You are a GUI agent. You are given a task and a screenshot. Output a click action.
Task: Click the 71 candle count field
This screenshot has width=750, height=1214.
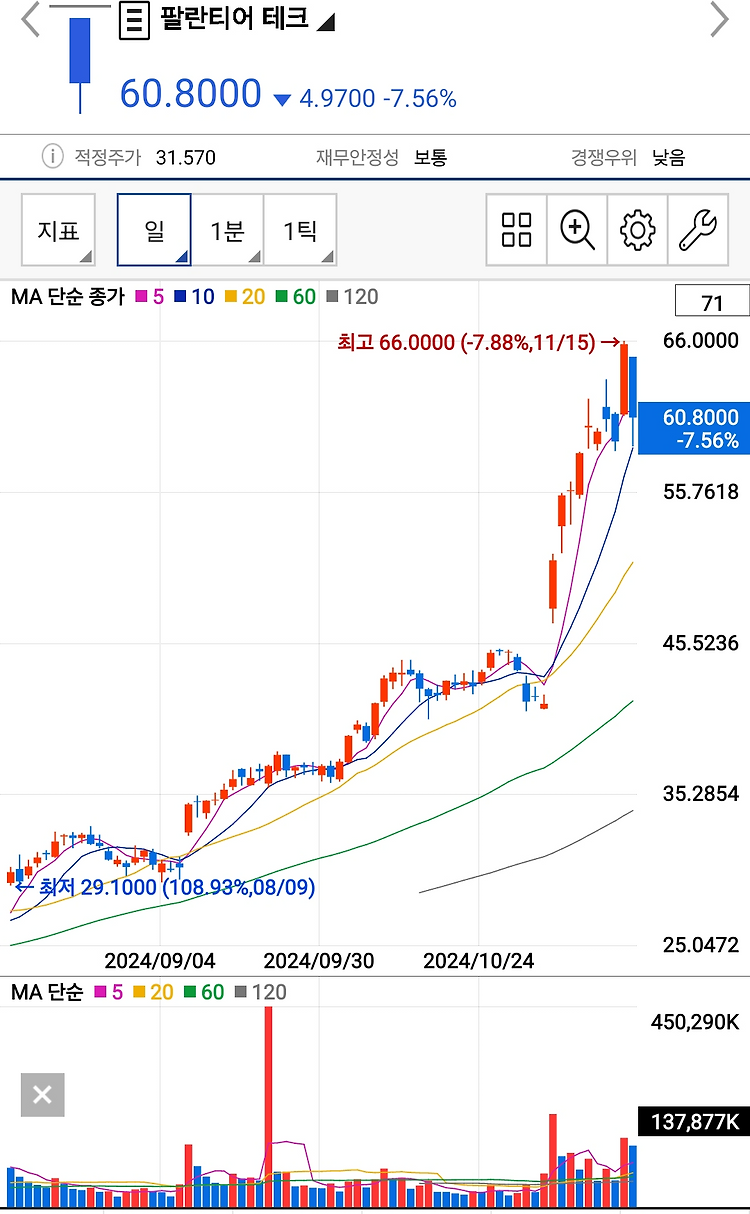pyautogui.click(x=712, y=303)
